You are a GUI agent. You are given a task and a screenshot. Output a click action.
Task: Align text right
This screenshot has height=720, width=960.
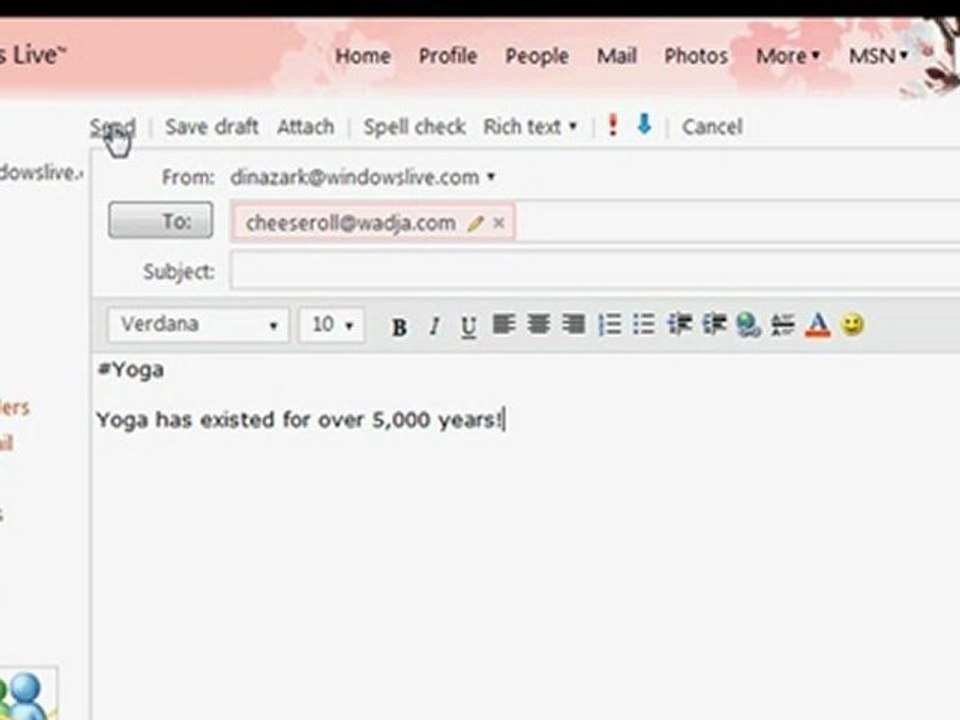coord(574,324)
